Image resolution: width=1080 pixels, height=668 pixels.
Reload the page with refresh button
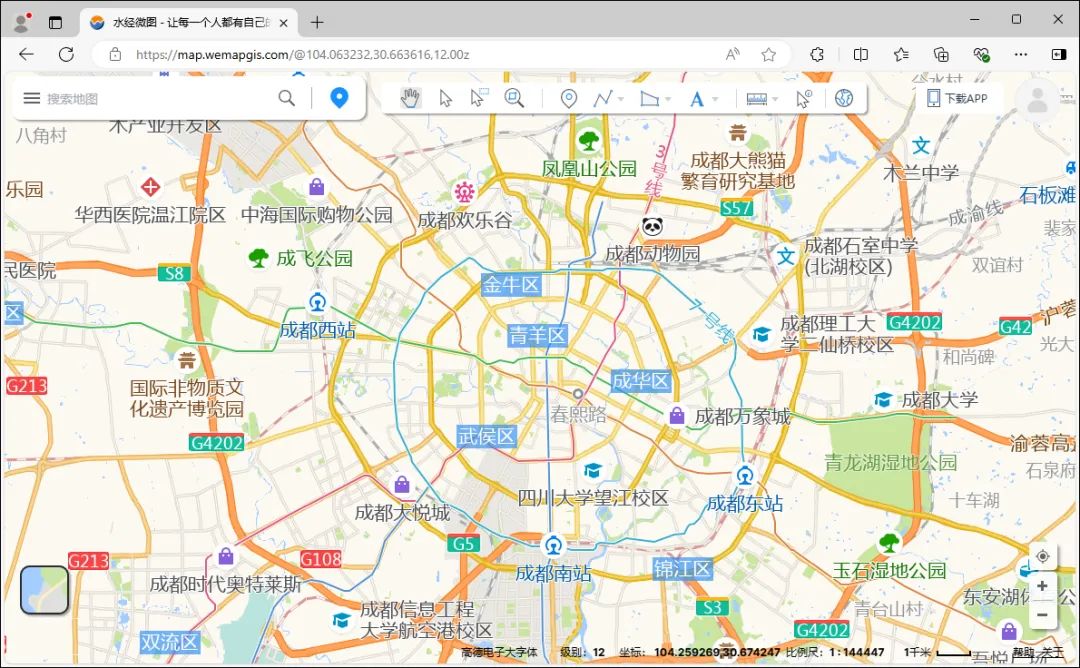pos(66,54)
